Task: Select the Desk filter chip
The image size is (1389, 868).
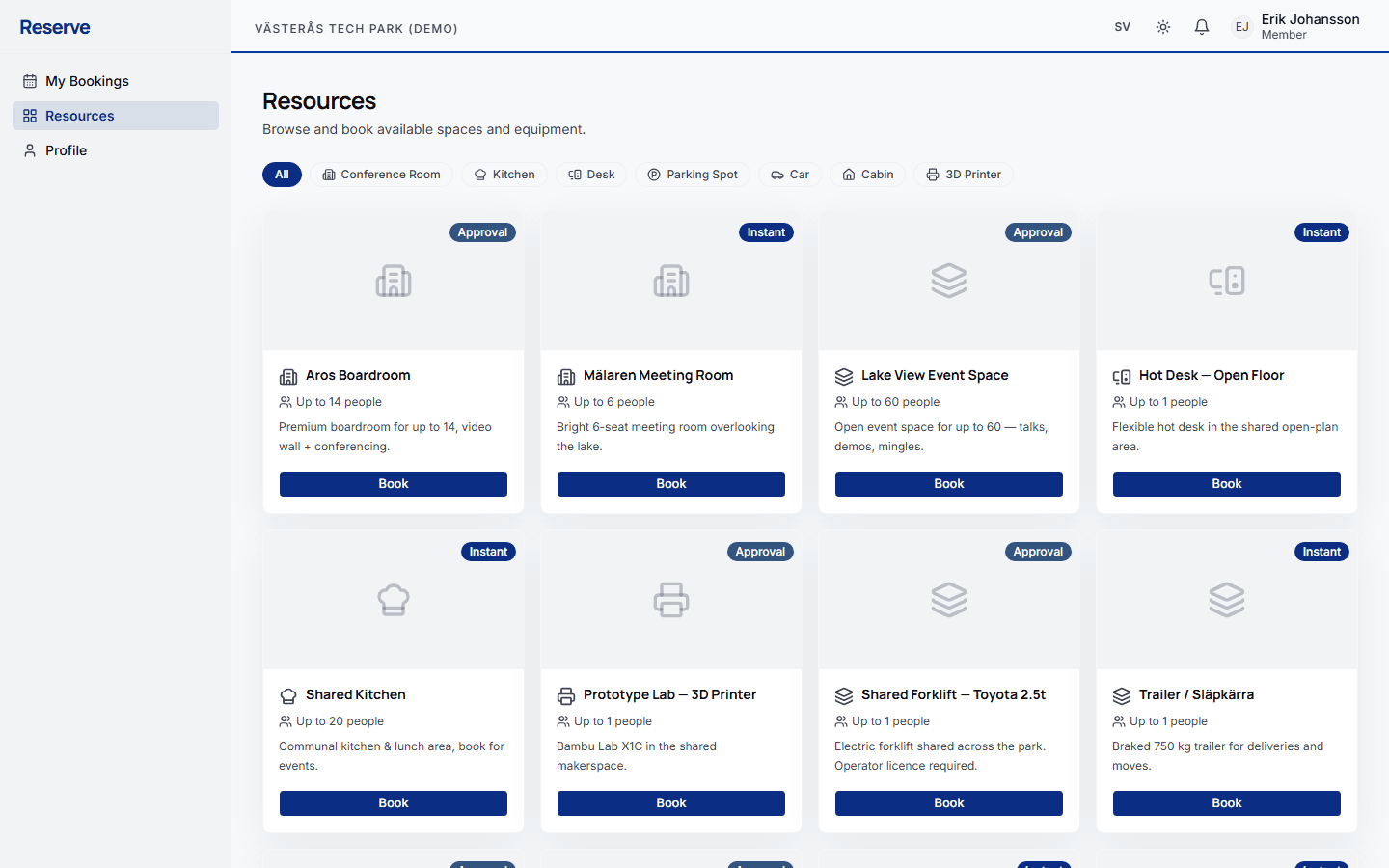Action: click(x=591, y=175)
